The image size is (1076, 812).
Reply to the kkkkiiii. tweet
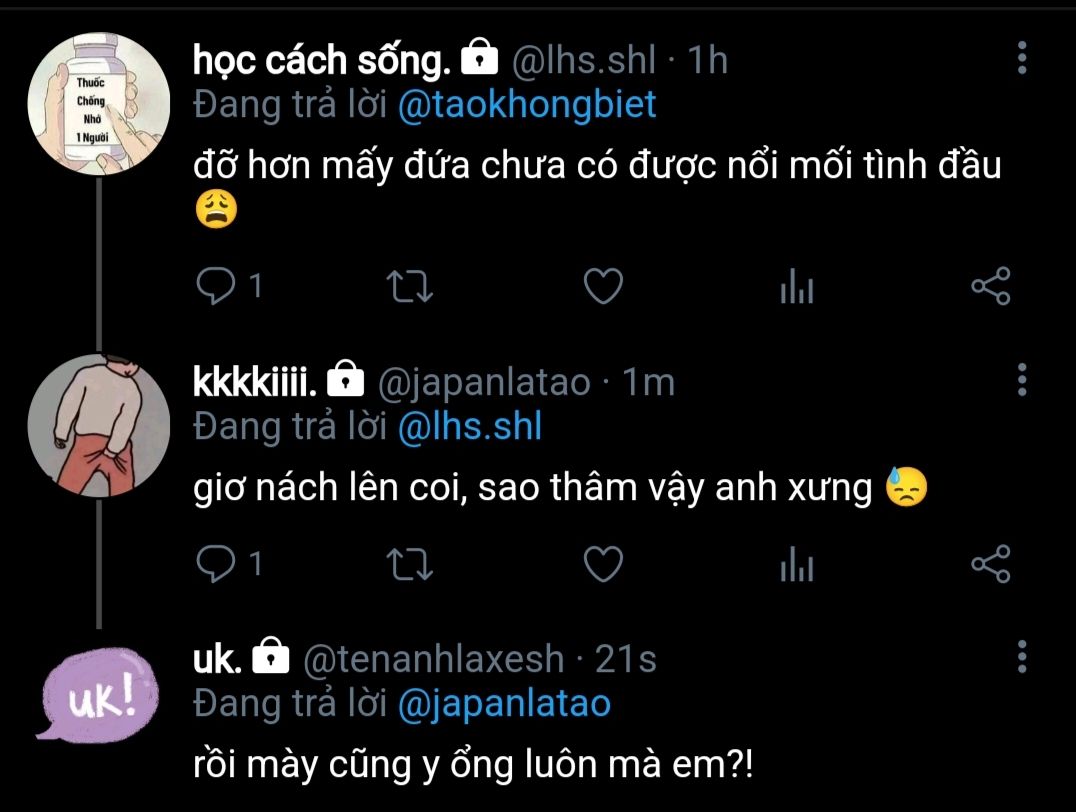point(213,565)
